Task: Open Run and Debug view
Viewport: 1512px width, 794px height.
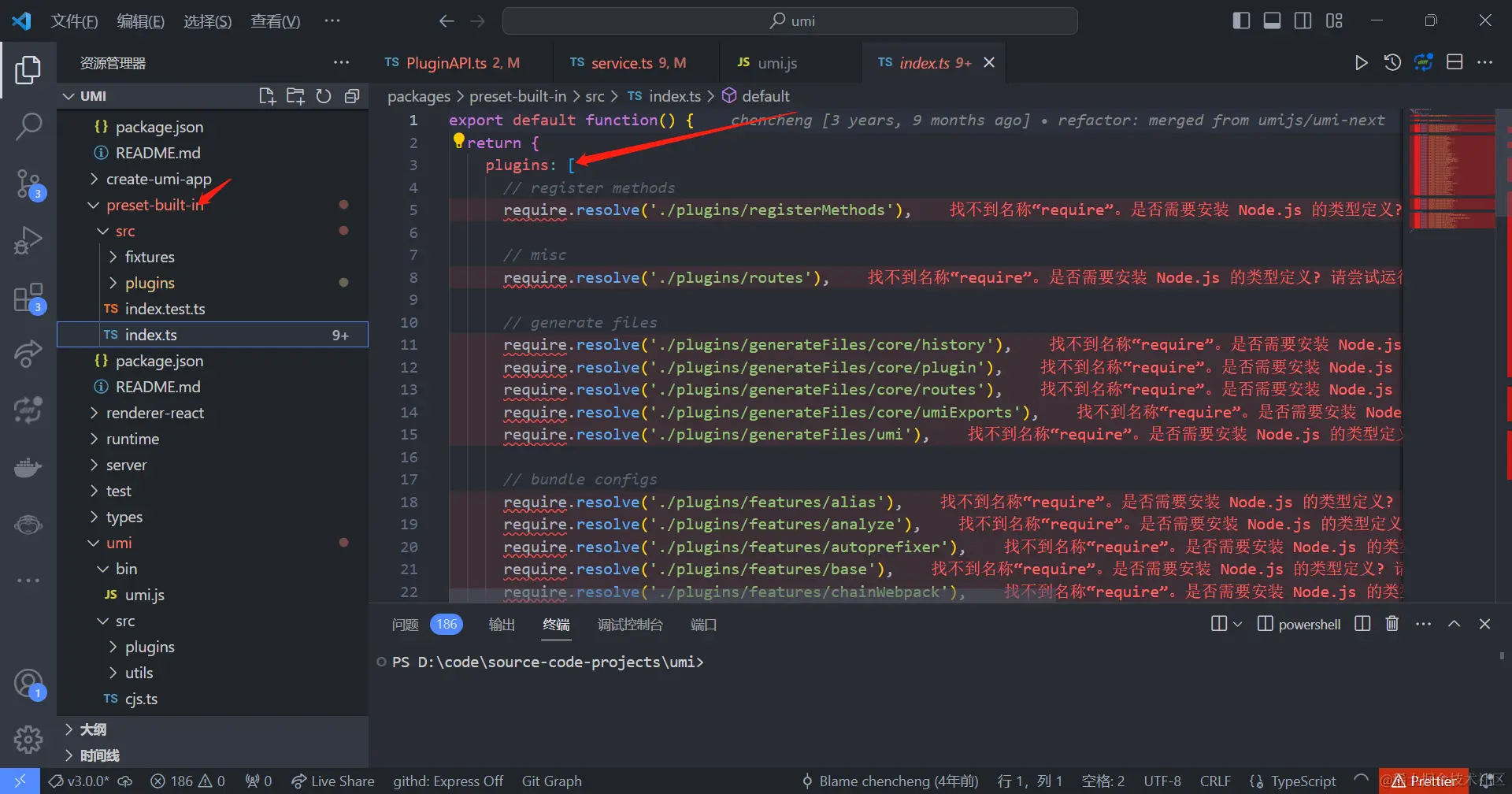Action: coord(28,240)
